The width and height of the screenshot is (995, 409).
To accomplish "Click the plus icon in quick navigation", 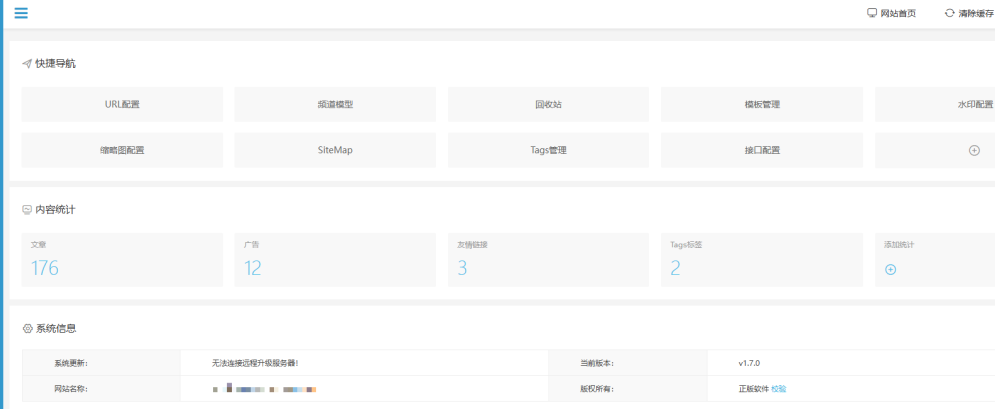I will [973, 150].
